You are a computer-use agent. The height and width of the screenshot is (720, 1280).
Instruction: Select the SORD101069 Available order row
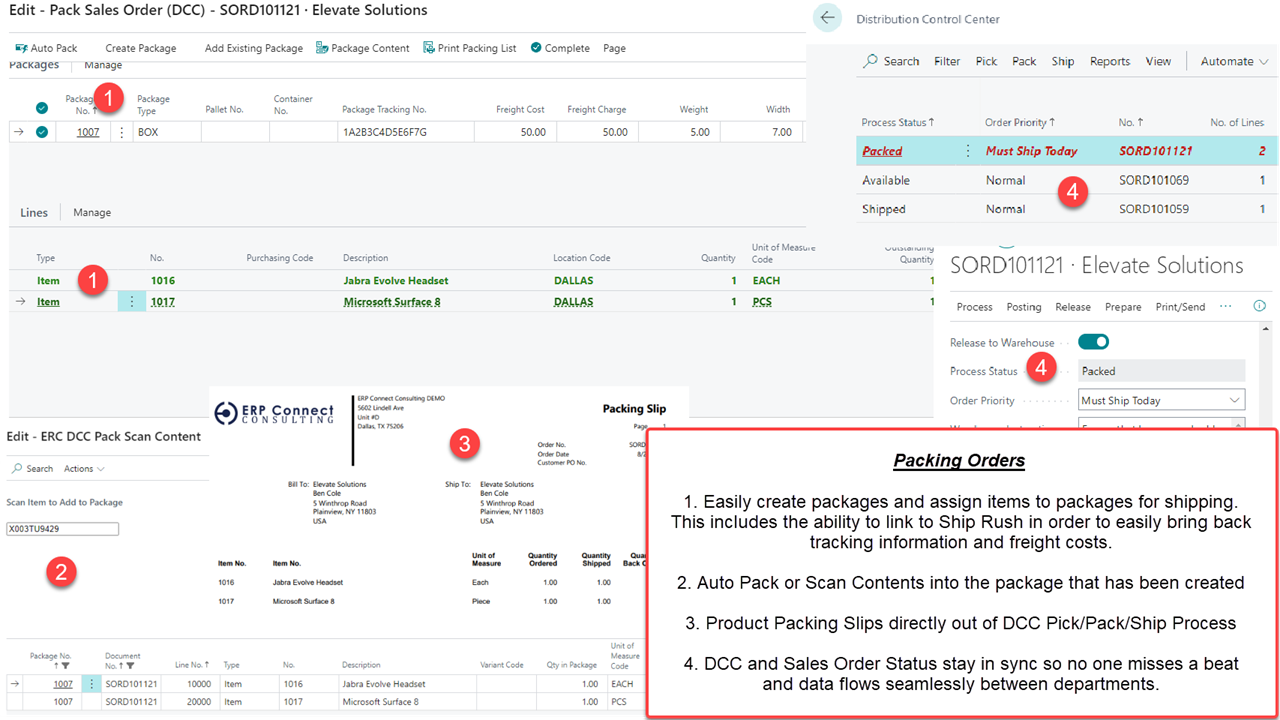pyautogui.click(x=1067, y=180)
